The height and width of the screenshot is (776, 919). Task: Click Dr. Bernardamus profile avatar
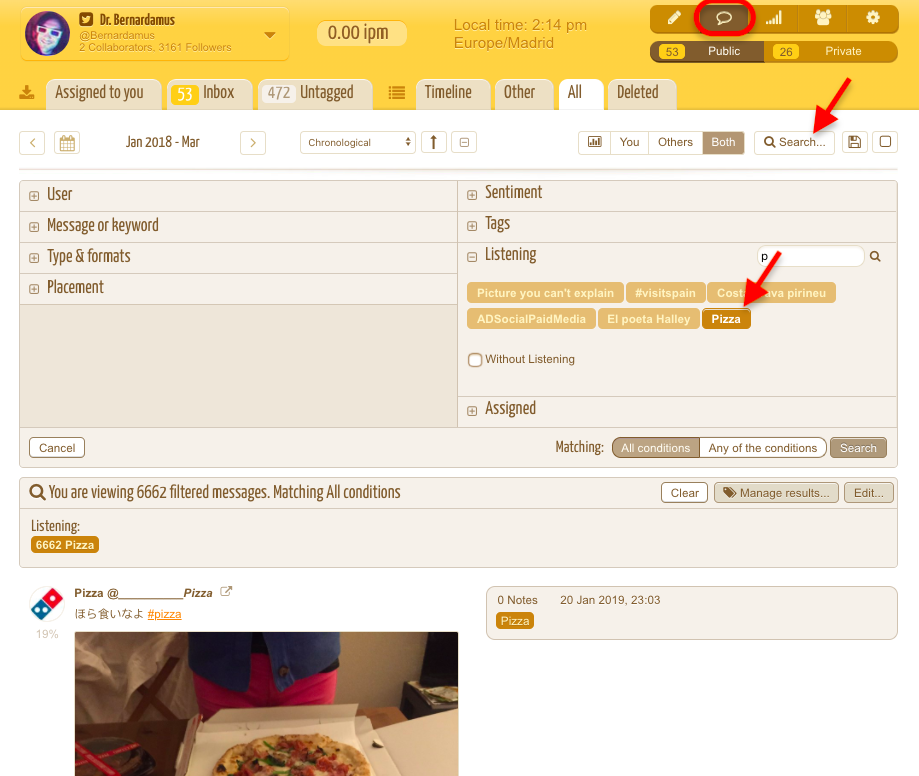pyautogui.click(x=47, y=33)
